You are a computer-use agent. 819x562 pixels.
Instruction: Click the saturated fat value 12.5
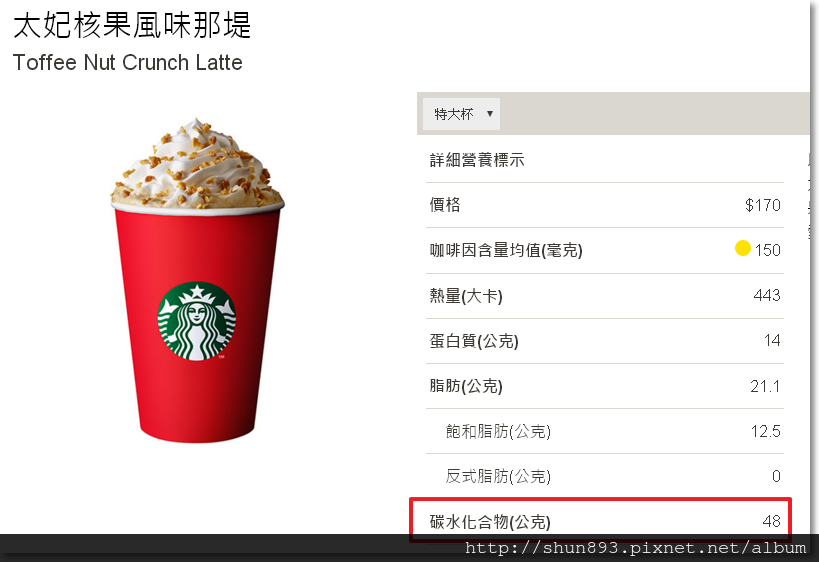point(766,431)
